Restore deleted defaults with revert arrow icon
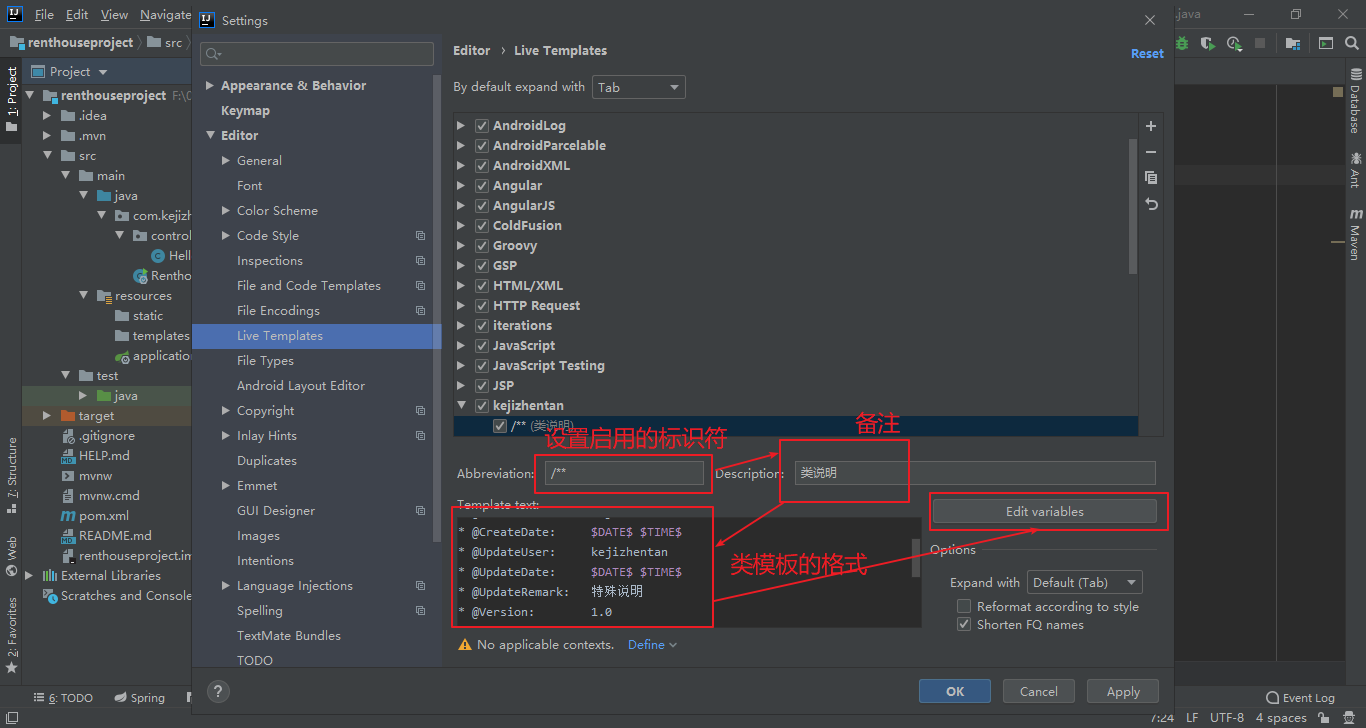Viewport: 1366px width, 728px height. coord(1151,204)
